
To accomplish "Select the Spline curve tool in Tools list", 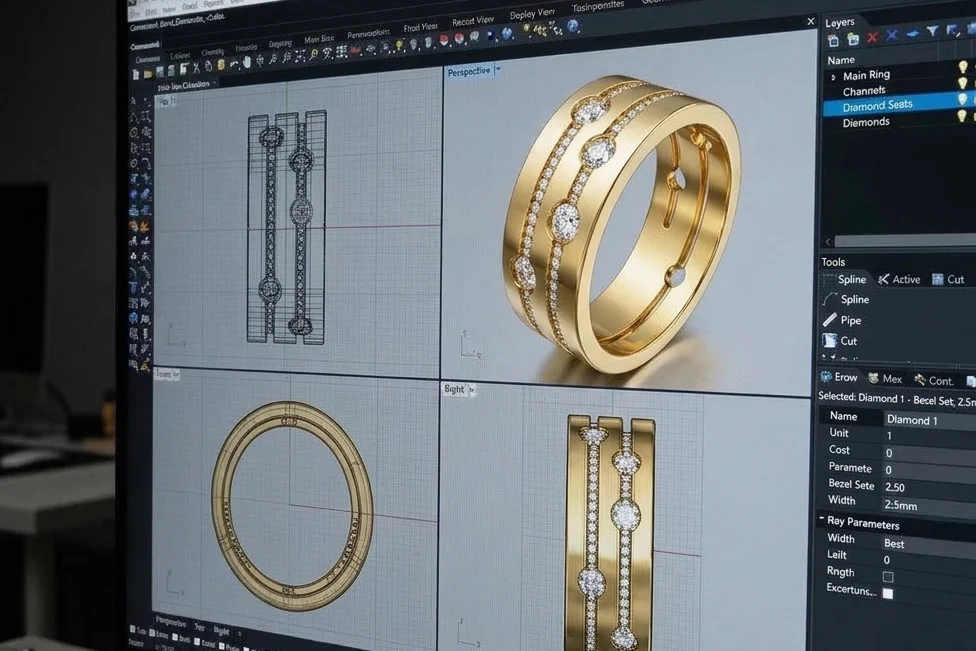I will [847, 299].
